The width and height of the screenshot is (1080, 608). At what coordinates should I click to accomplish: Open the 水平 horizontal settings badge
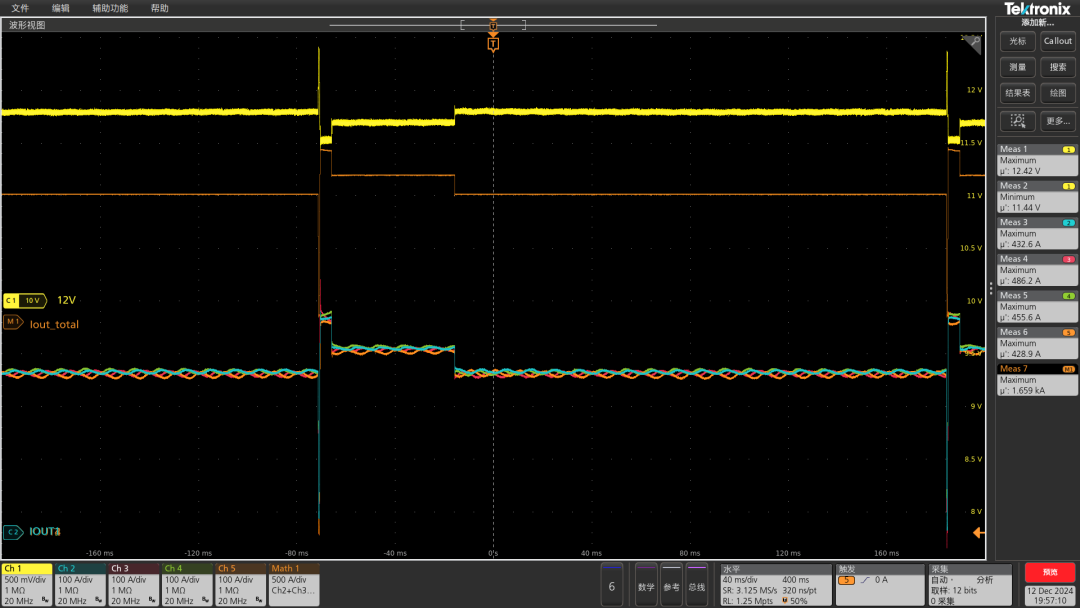[776, 585]
